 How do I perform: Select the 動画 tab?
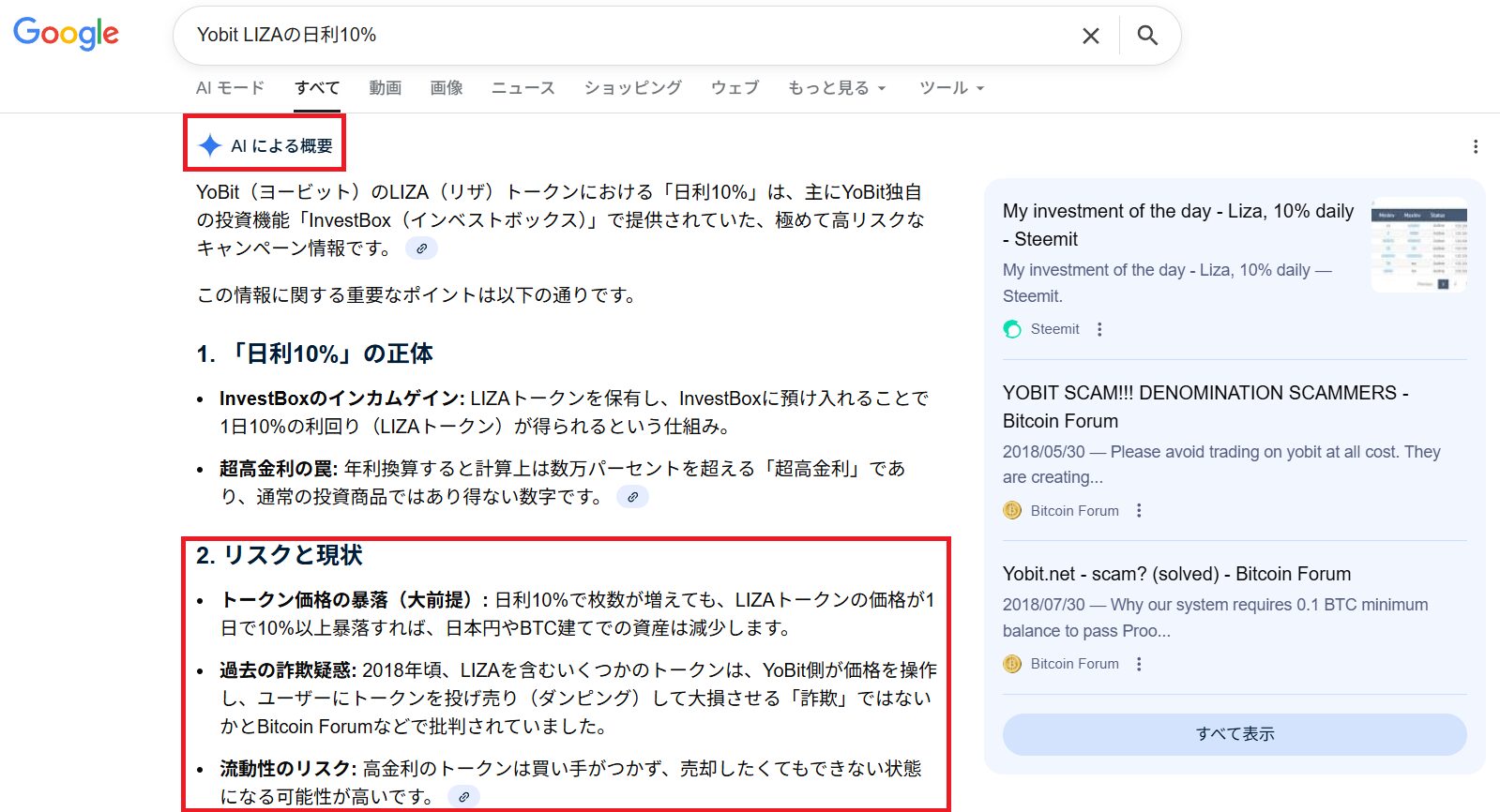click(x=385, y=88)
